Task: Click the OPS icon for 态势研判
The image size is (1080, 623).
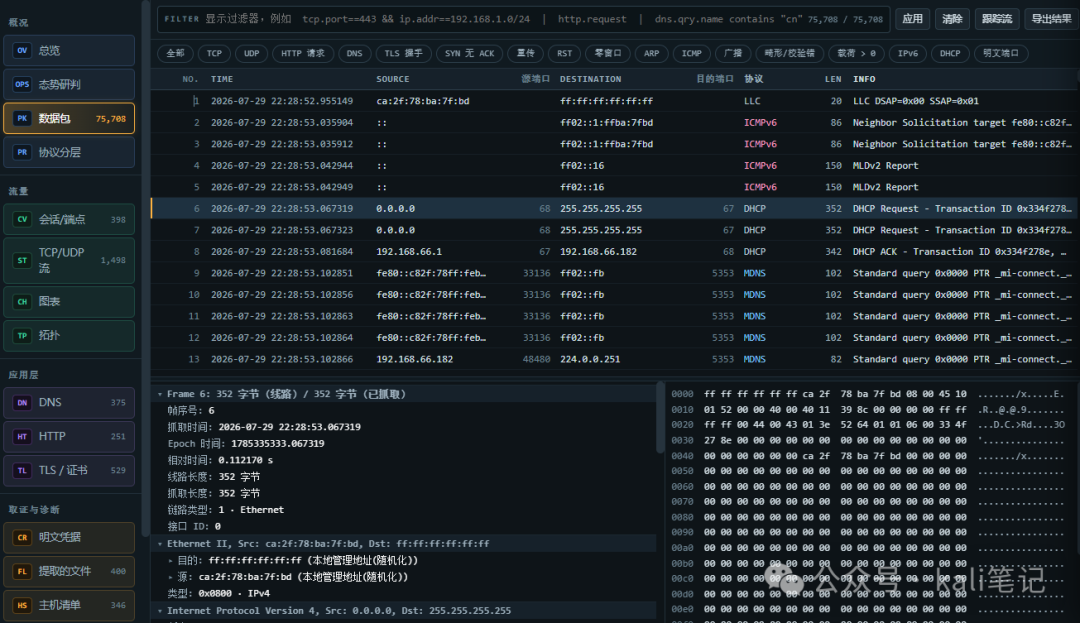Action: point(22,84)
